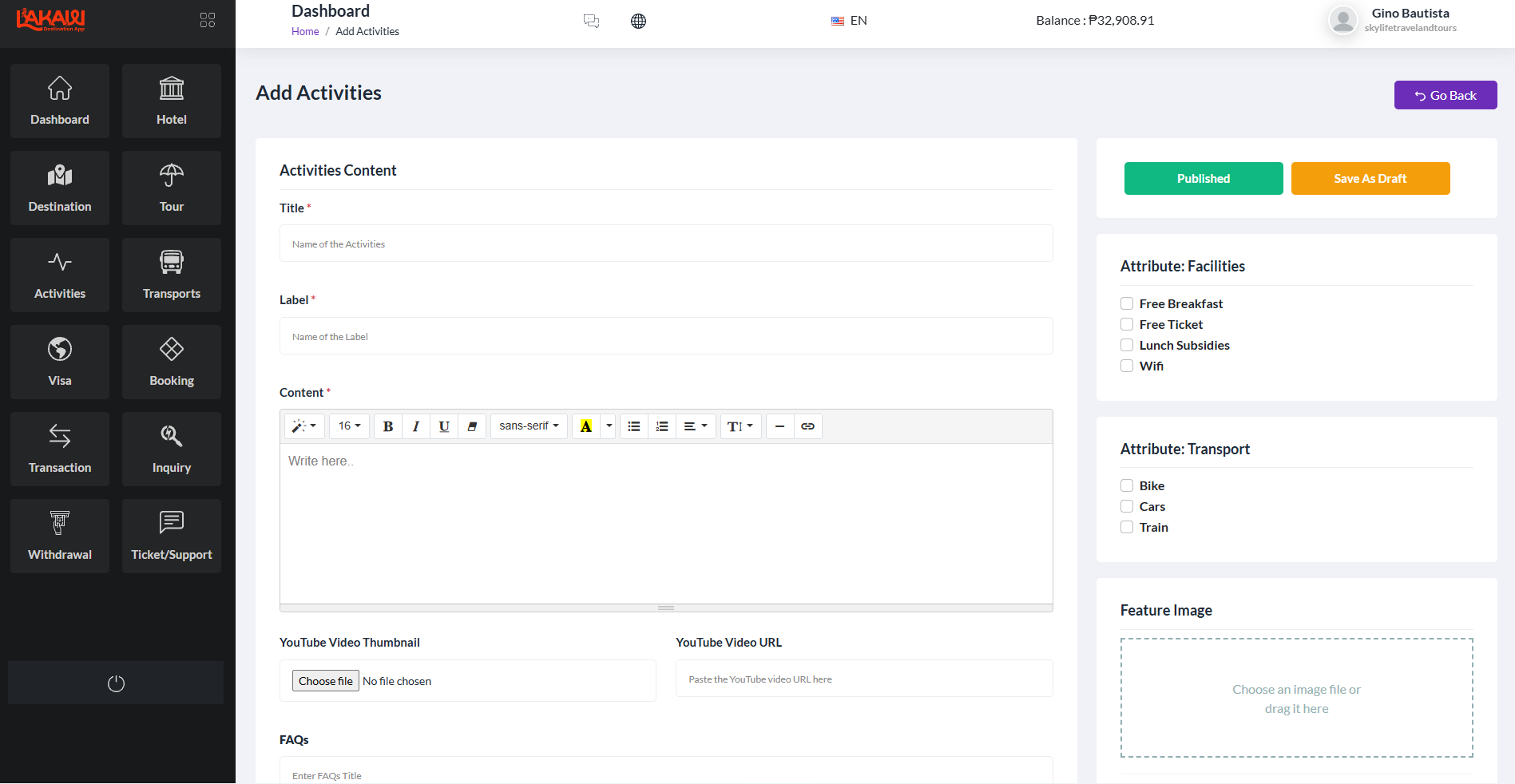Apply underline formatting in editor
This screenshot has height=784, width=1515.
(x=444, y=426)
